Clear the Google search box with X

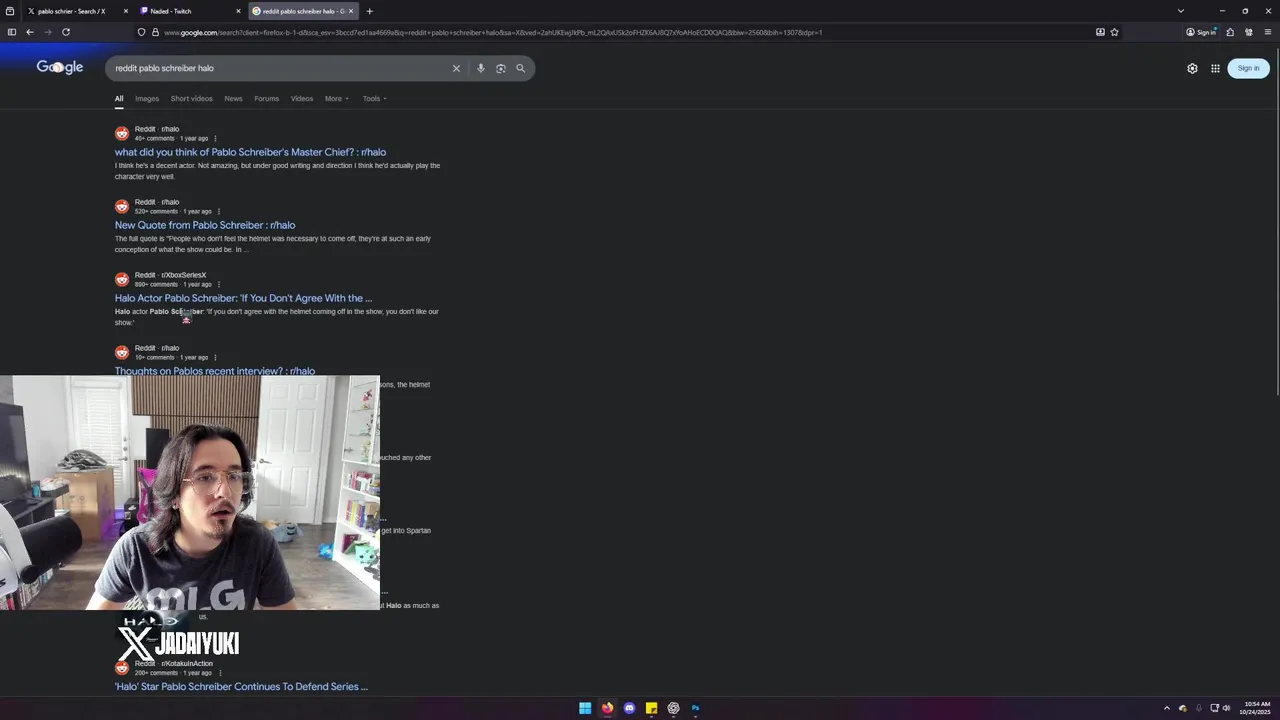click(456, 68)
